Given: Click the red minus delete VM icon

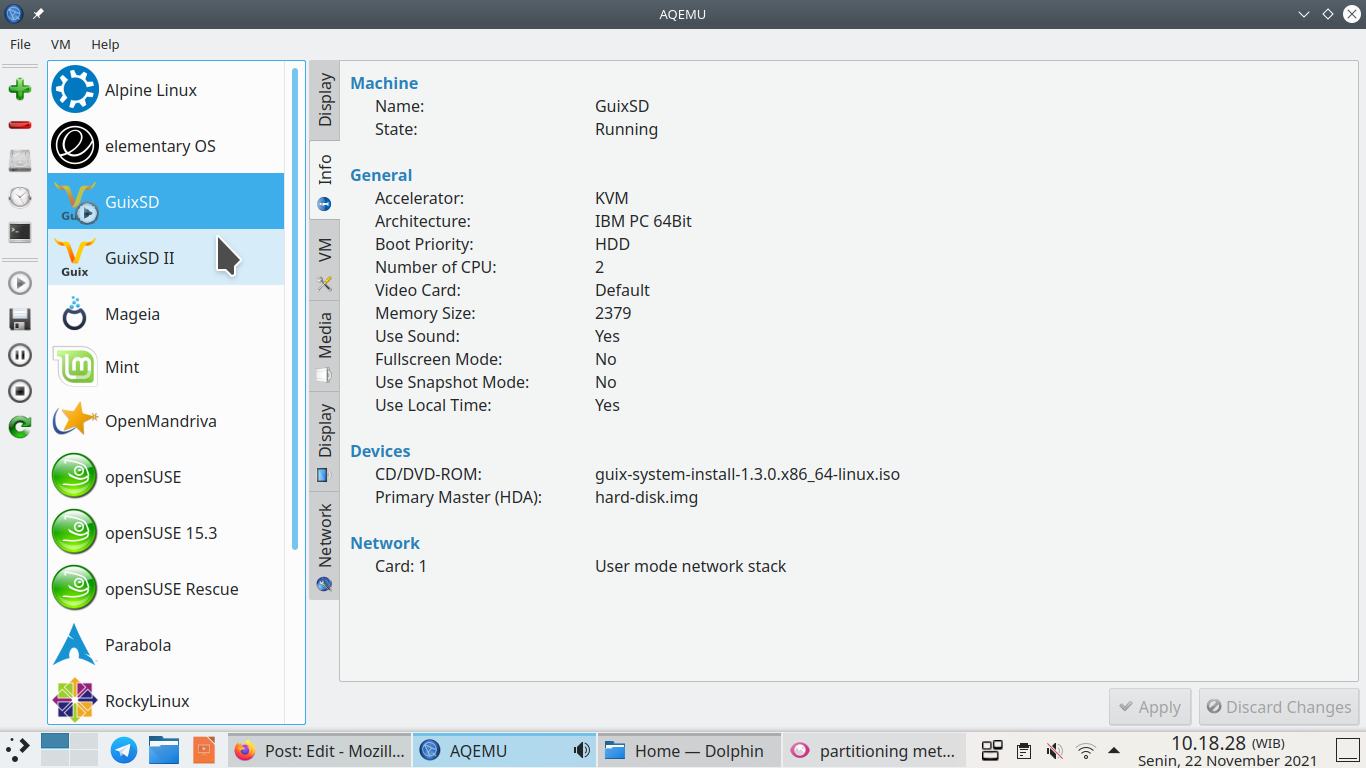Looking at the screenshot, I should (x=20, y=125).
